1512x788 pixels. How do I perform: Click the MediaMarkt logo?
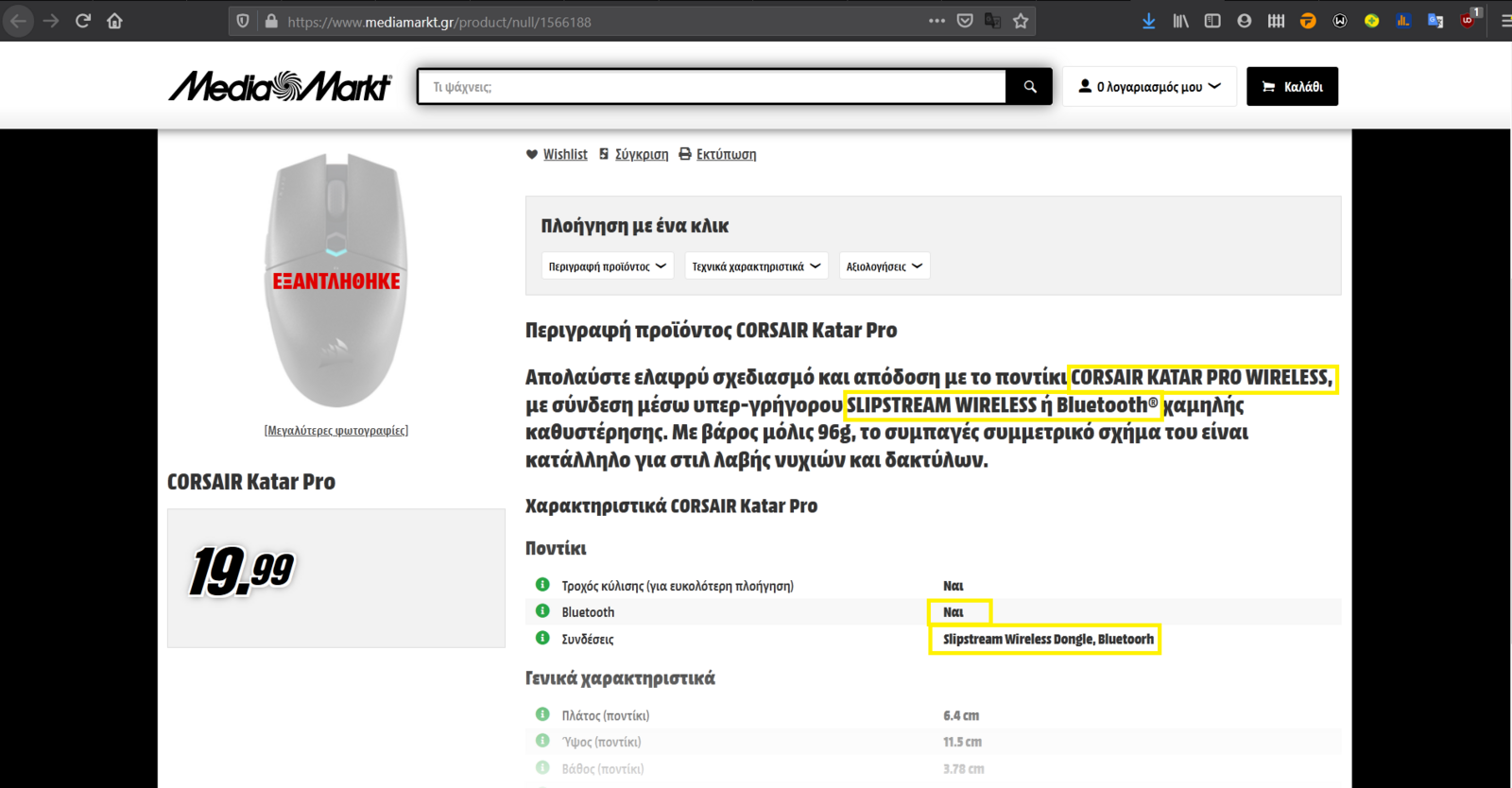(x=281, y=86)
